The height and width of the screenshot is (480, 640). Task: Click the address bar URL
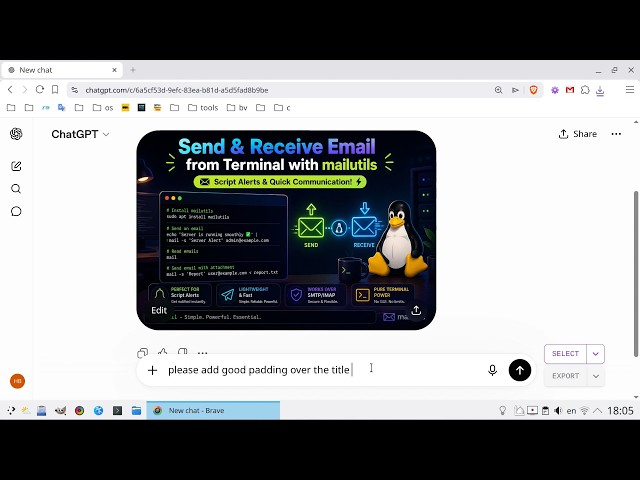click(177, 90)
